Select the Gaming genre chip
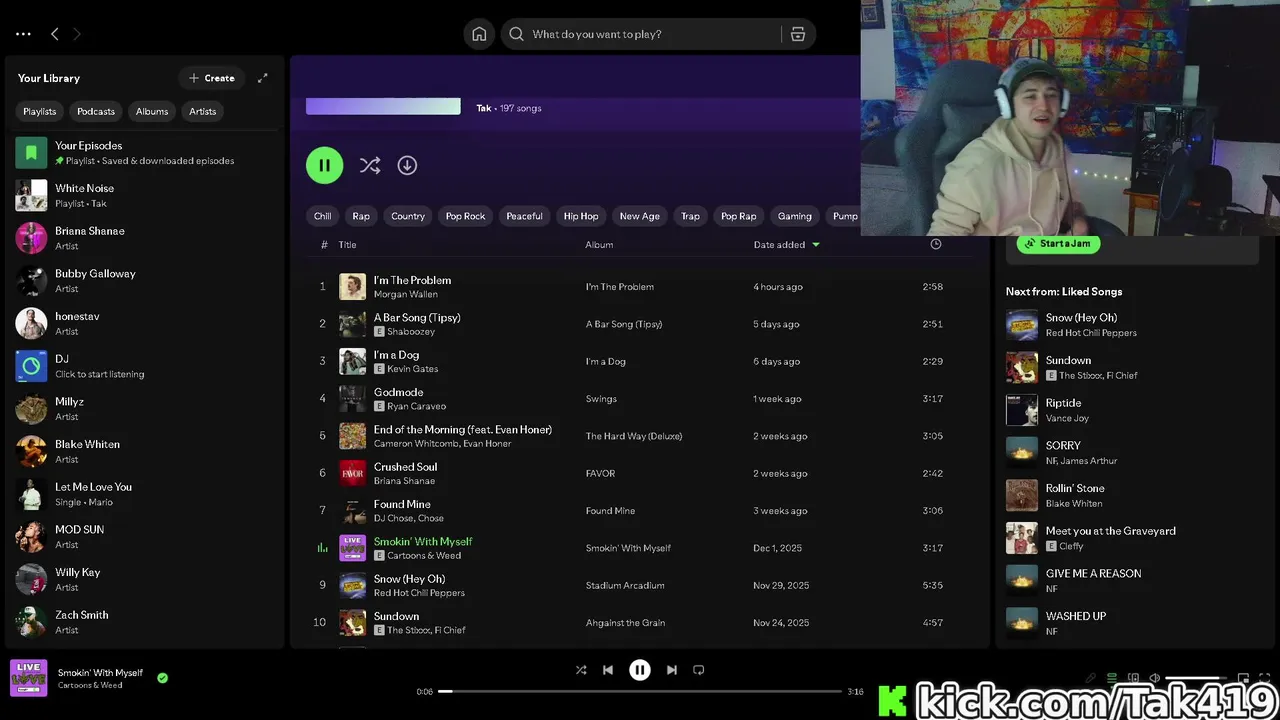This screenshot has height=720, width=1280. pos(795,216)
